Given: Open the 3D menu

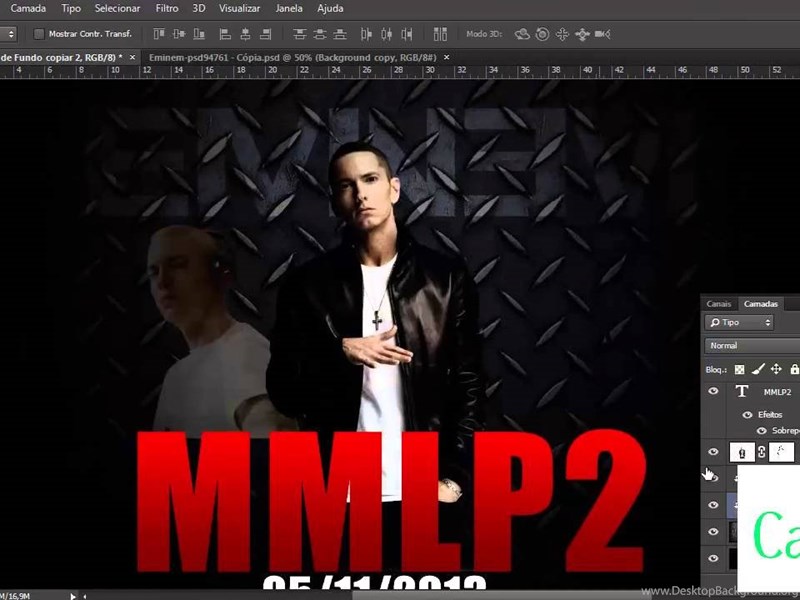Looking at the screenshot, I should [199, 9].
